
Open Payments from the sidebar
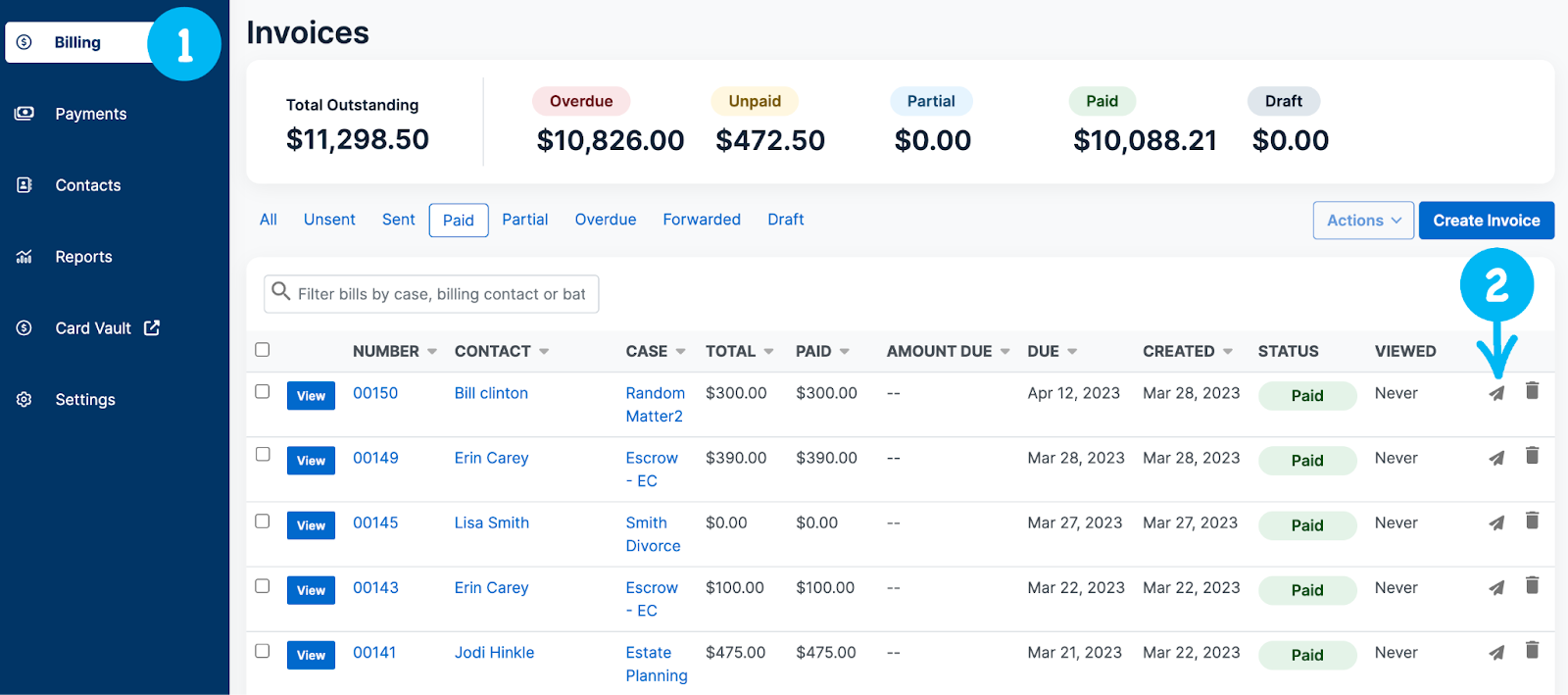pos(90,114)
